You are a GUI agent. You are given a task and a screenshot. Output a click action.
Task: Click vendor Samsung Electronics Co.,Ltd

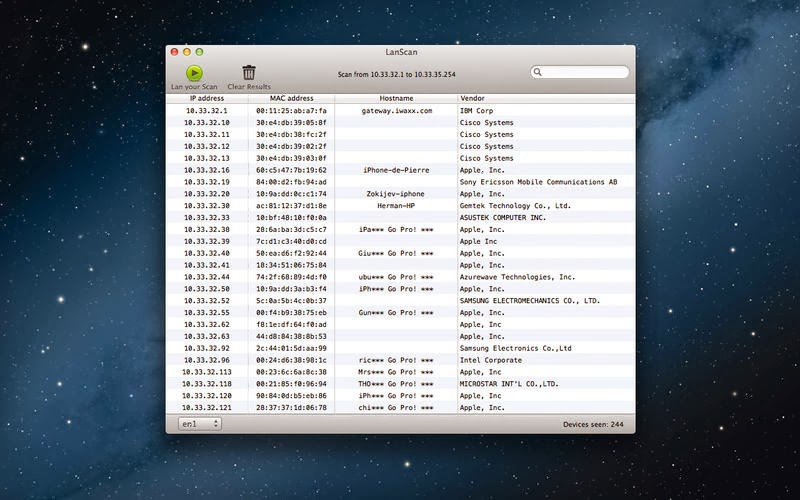[x=515, y=348]
